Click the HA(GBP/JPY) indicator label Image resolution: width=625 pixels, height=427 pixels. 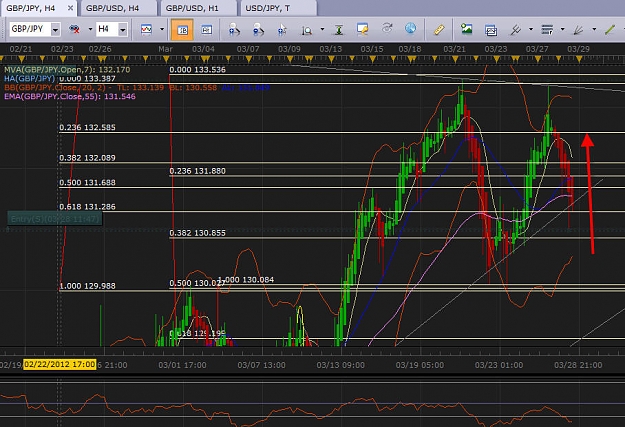coord(29,79)
